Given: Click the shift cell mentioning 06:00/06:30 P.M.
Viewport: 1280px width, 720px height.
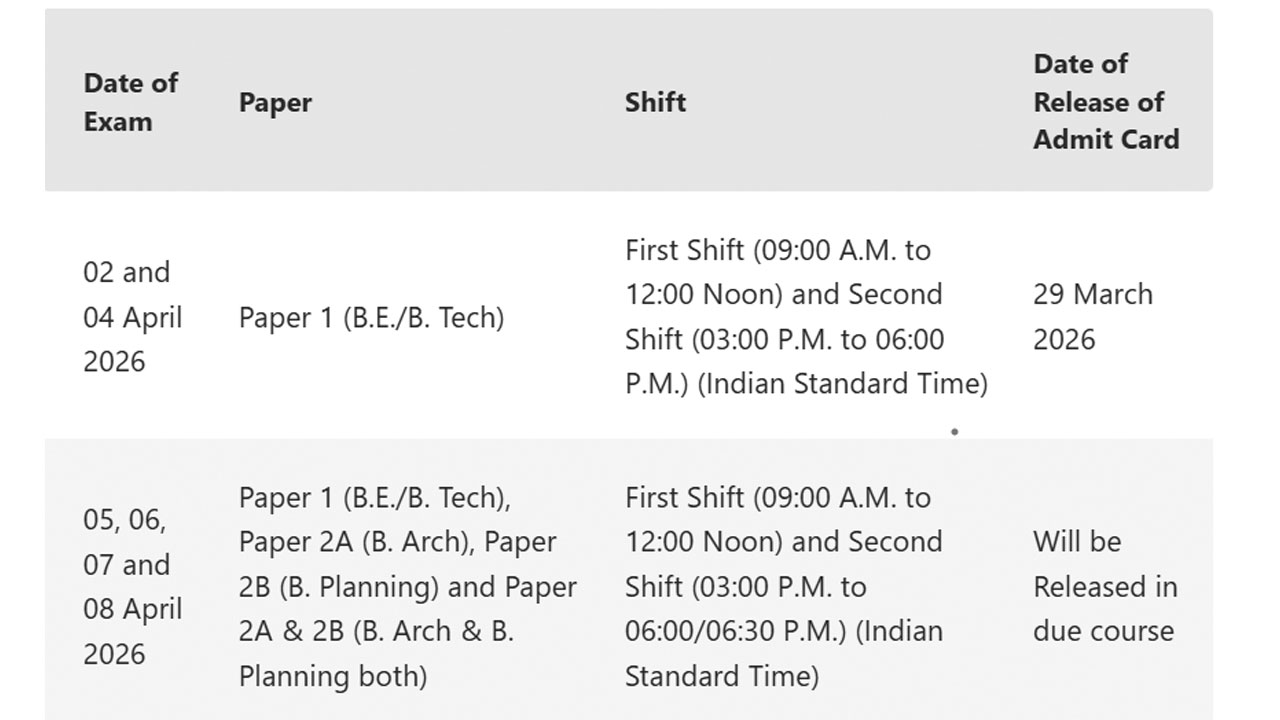Looking at the screenshot, I should coord(784,587).
